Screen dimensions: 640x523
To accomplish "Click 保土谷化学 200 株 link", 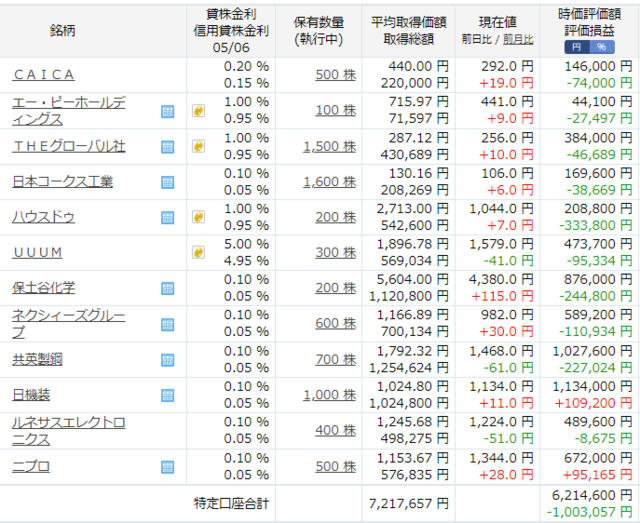I will point(336,288).
